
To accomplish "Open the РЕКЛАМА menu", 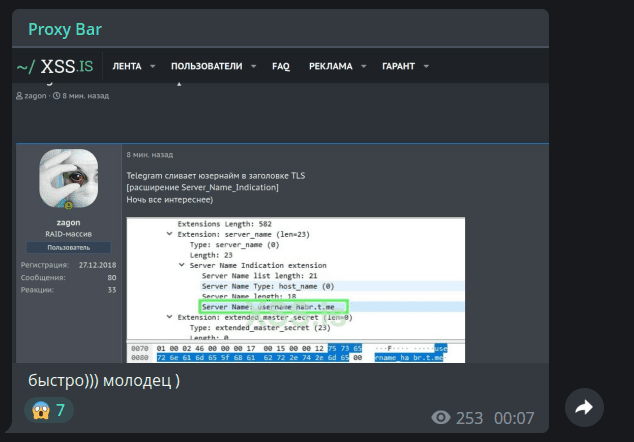I will click(330, 66).
